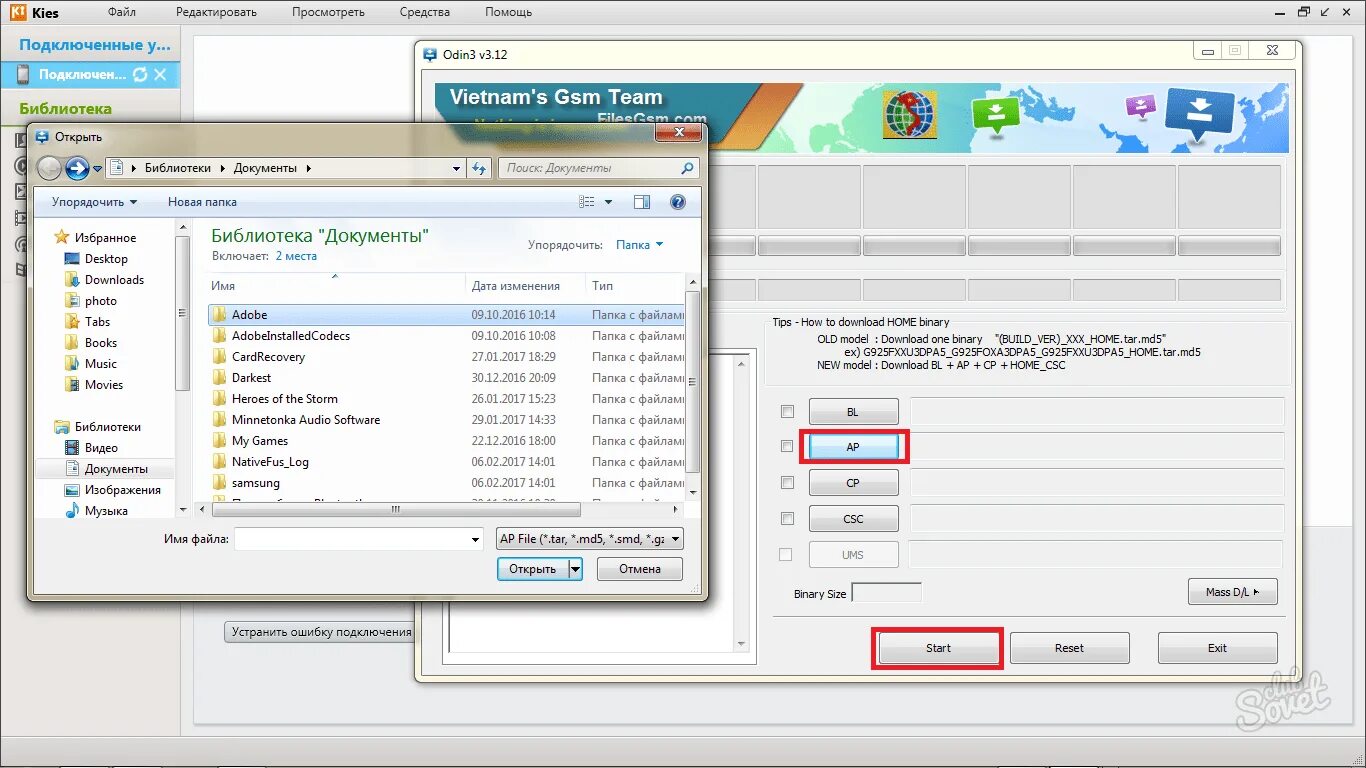Open the Помощь menu in Kies
Screen dimensions: 1366x768
click(508, 12)
